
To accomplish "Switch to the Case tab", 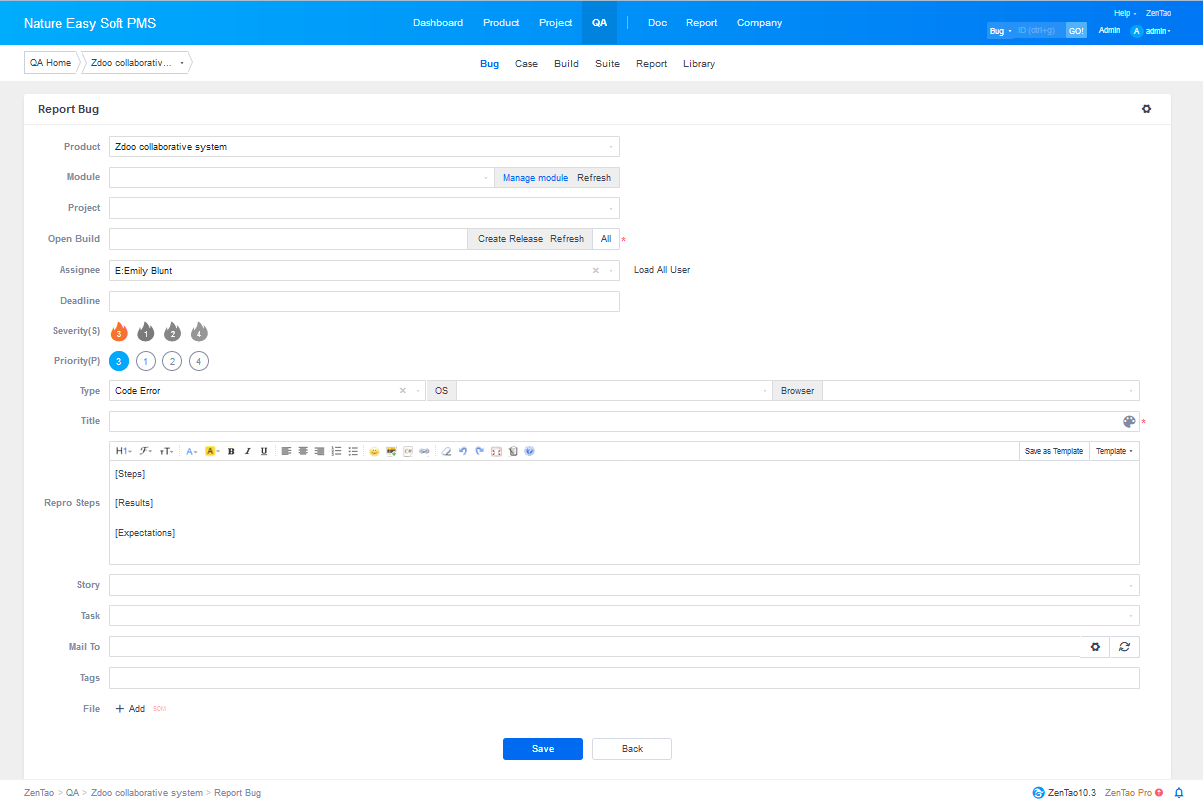I will pyautogui.click(x=526, y=64).
